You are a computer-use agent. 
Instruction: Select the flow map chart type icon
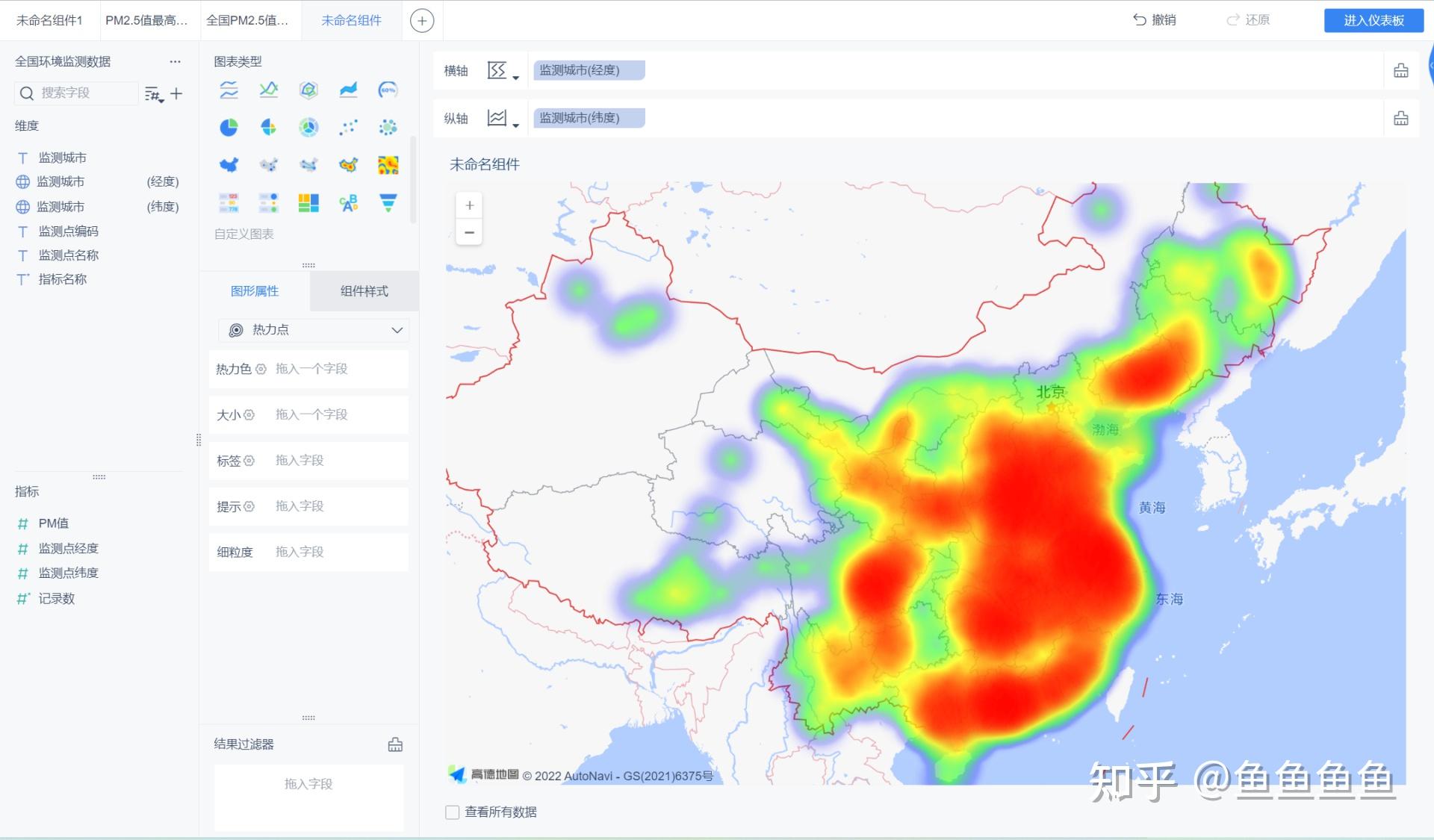(309, 164)
